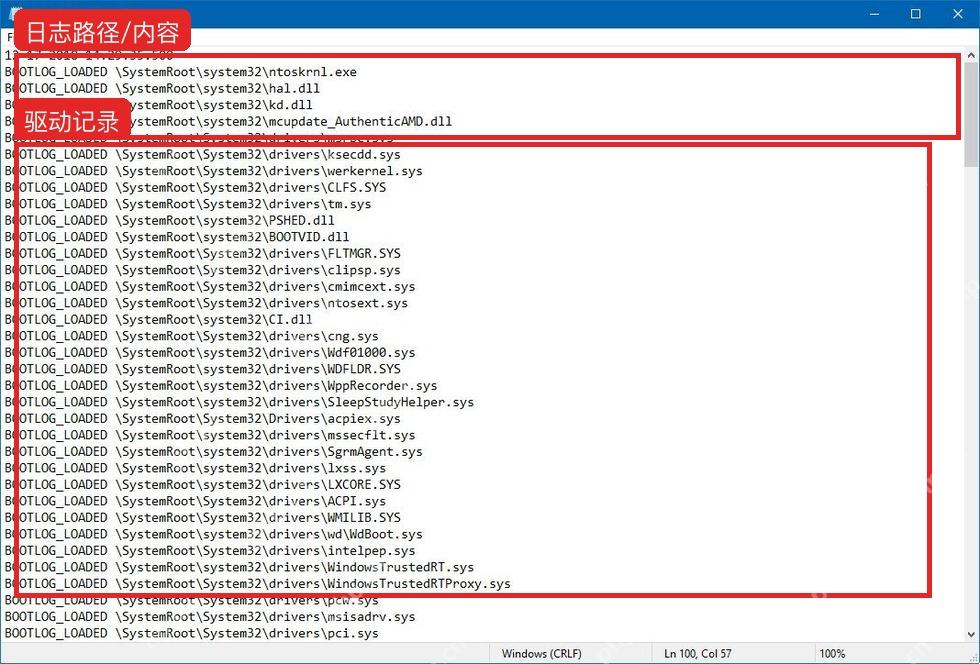Click the line ending with werkernel.sys
This screenshot has width=980, height=664.
pyautogui.click(x=213, y=171)
